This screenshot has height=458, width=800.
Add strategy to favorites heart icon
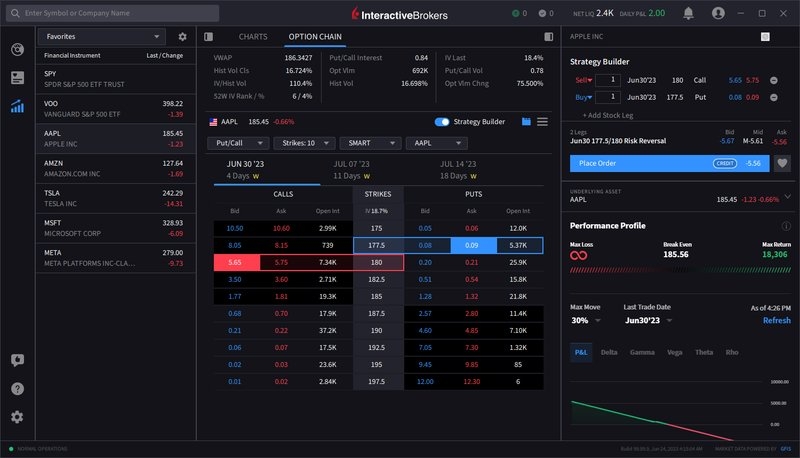782,163
